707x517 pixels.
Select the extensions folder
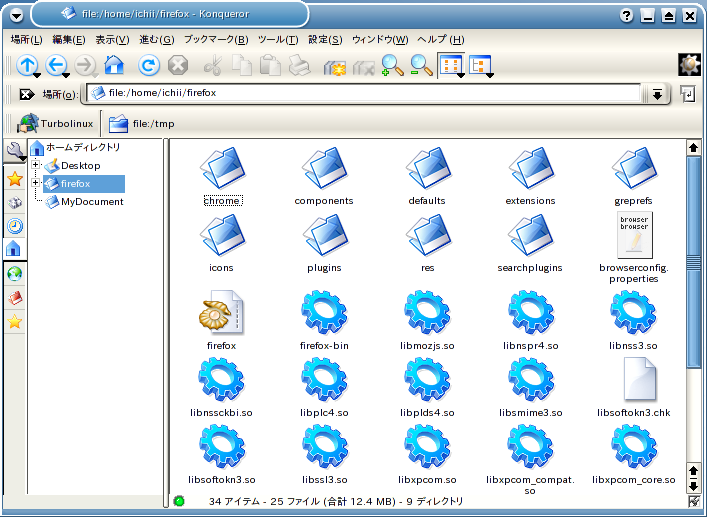click(x=530, y=176)
